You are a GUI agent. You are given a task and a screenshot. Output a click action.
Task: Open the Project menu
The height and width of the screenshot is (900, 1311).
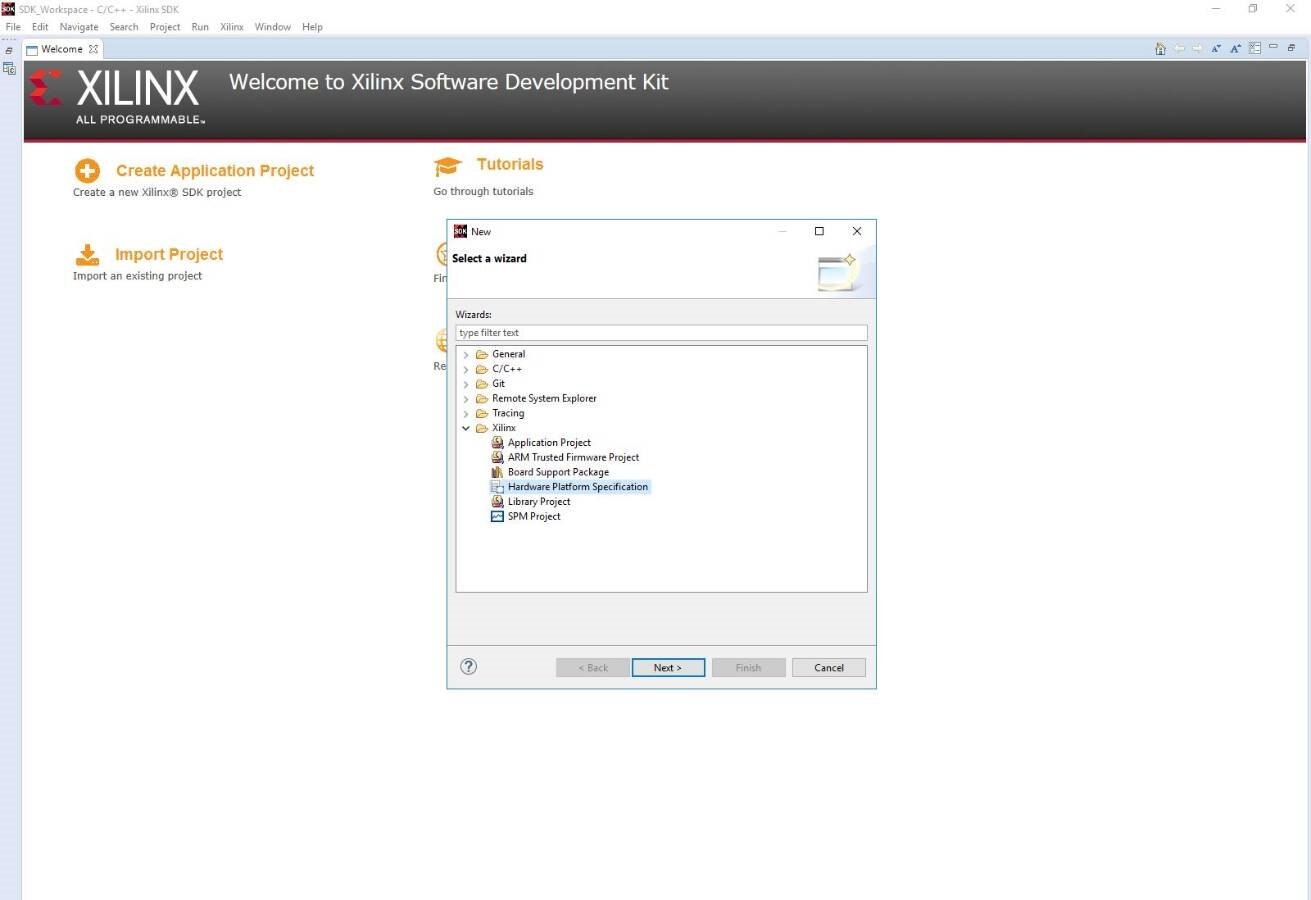(x=165, y=27)
